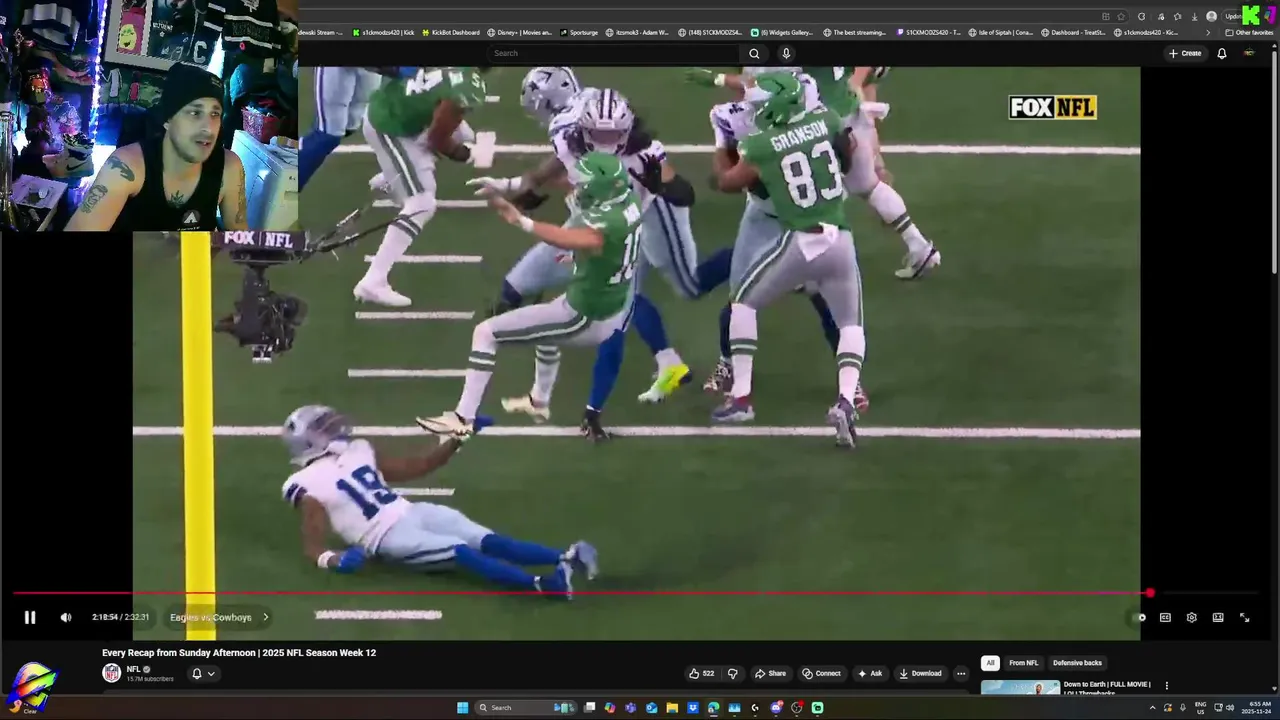Click the Ask button

(870, 673)
